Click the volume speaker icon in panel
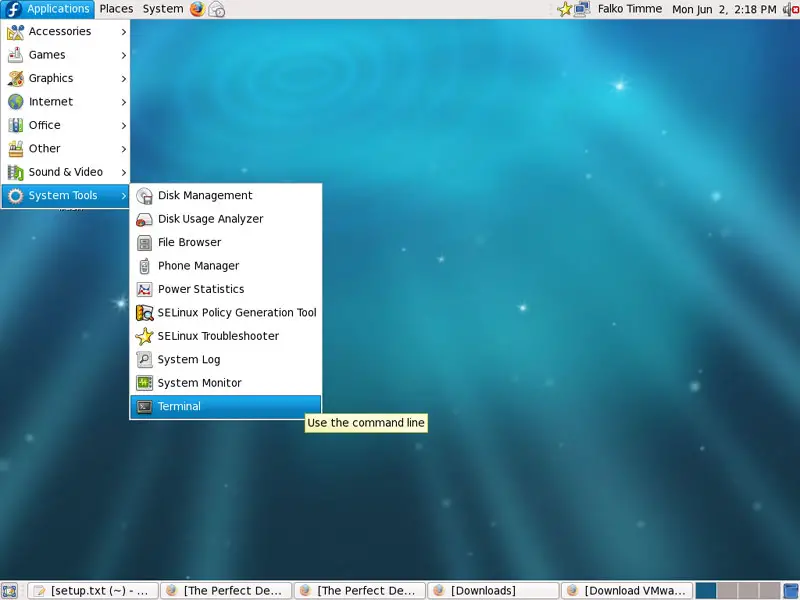The width and height of the screenshot is (800, 600). [790, 9]
